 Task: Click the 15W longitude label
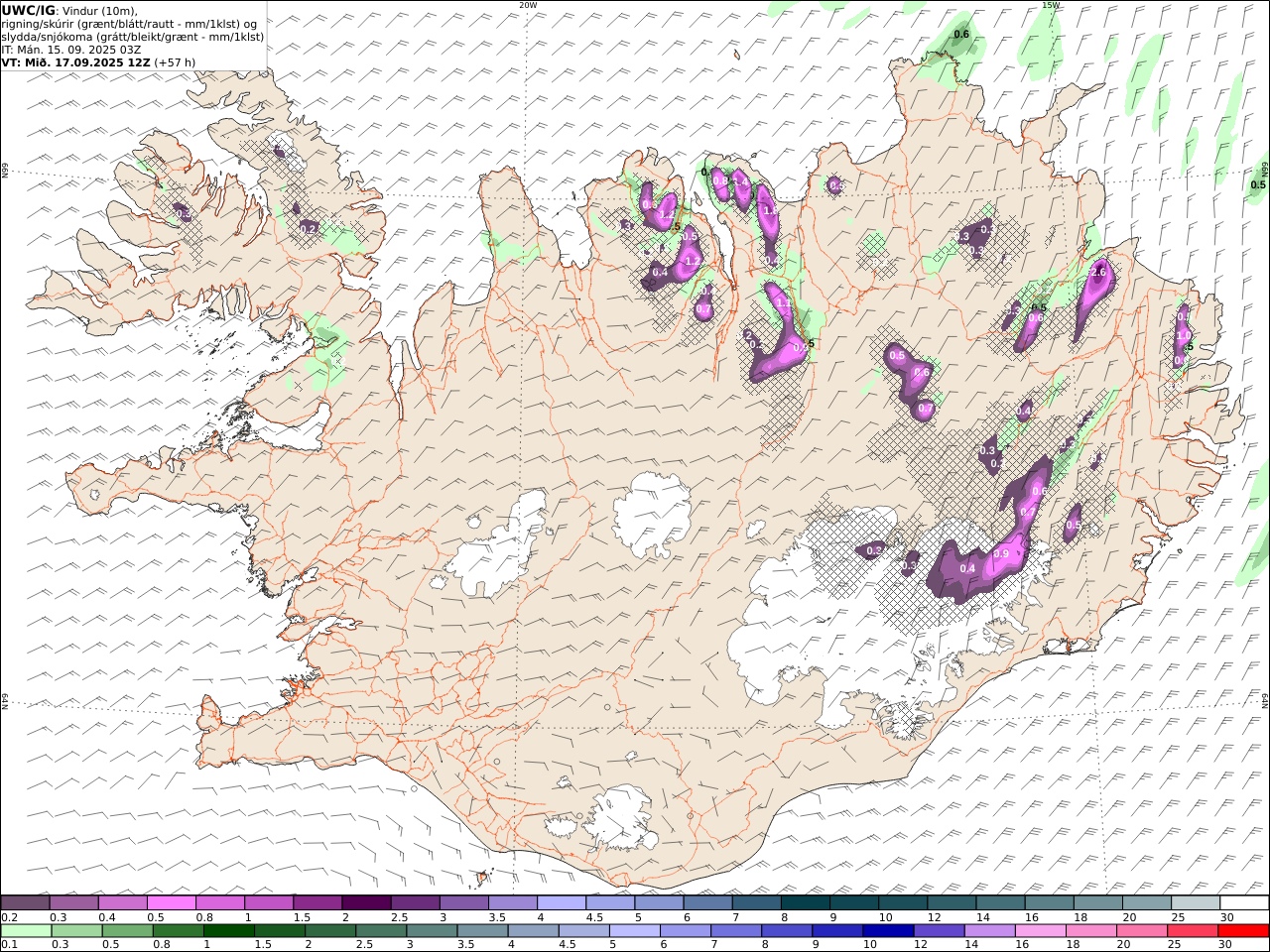[1051, 4]
